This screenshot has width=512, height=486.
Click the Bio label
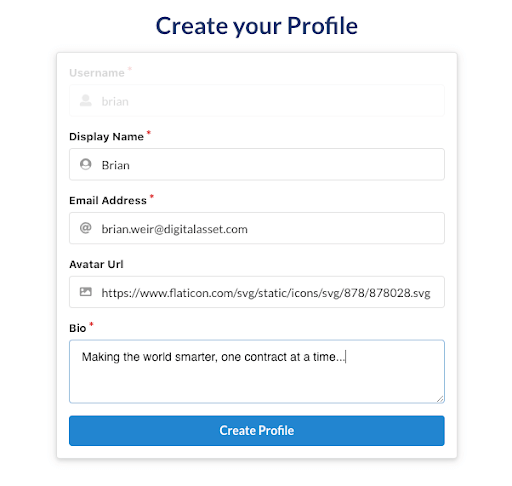pos(78,328)
